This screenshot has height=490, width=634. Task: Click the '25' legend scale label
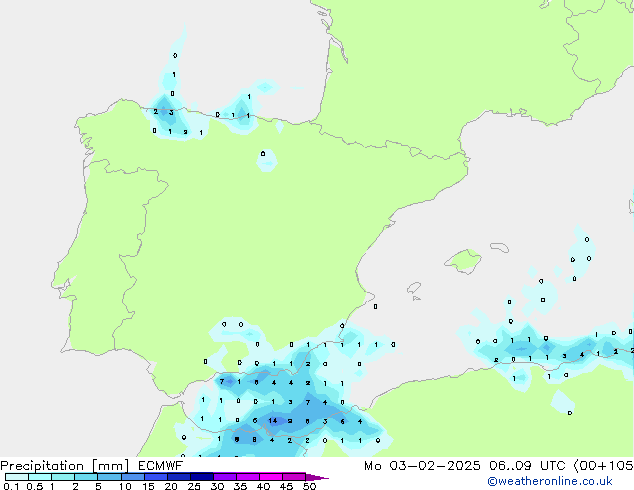[194, 486]
